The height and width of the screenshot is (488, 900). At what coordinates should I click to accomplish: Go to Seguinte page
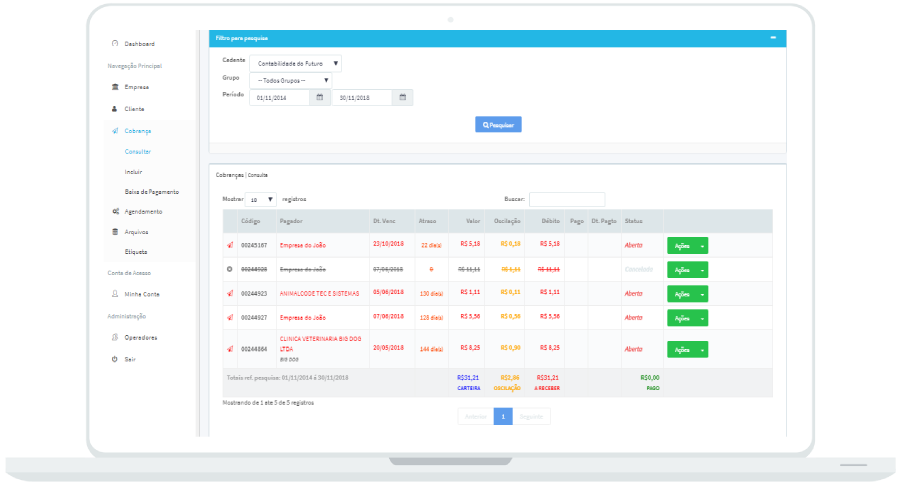tap(532, 416)
